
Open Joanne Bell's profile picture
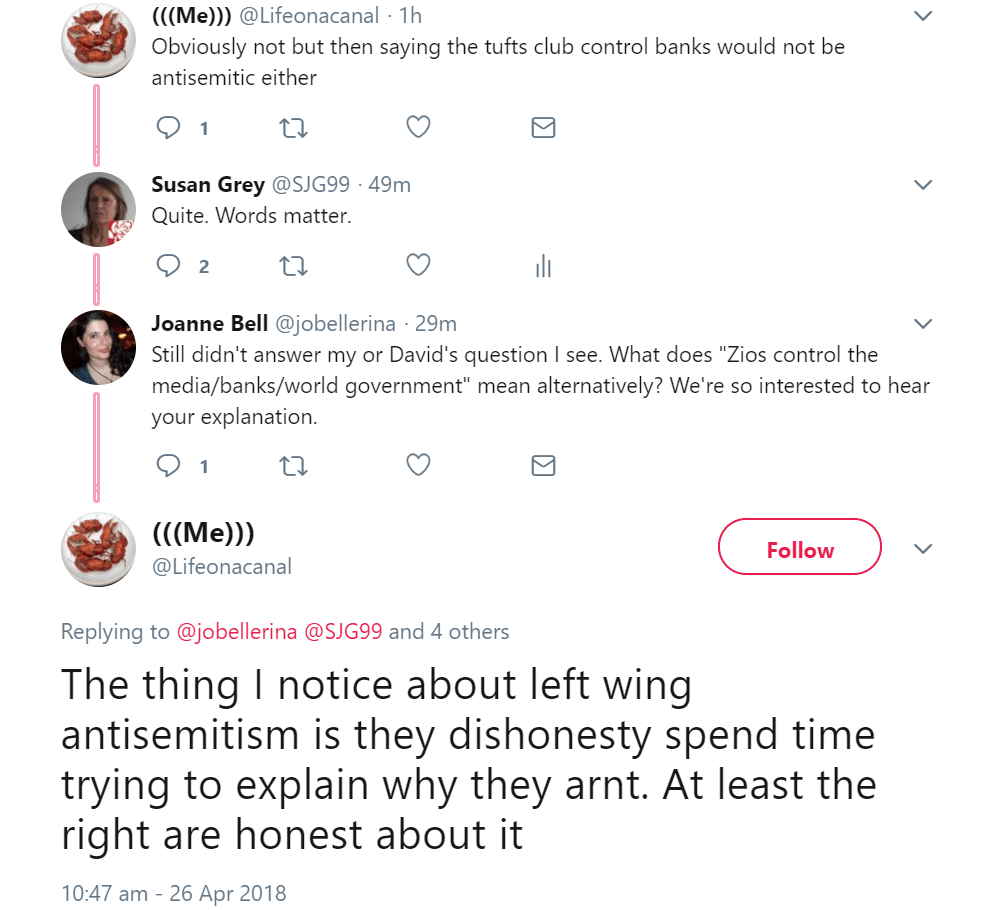pyautogui.click(x=98, y=347)
